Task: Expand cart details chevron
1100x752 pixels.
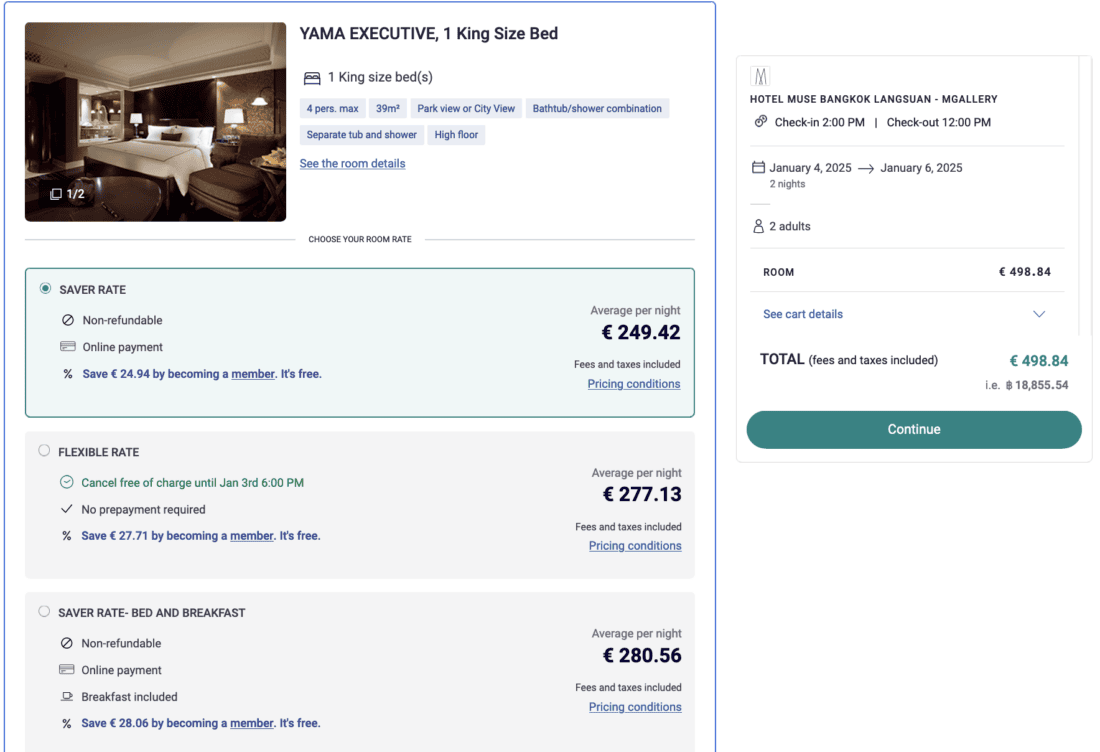Action: (1039, 314)
